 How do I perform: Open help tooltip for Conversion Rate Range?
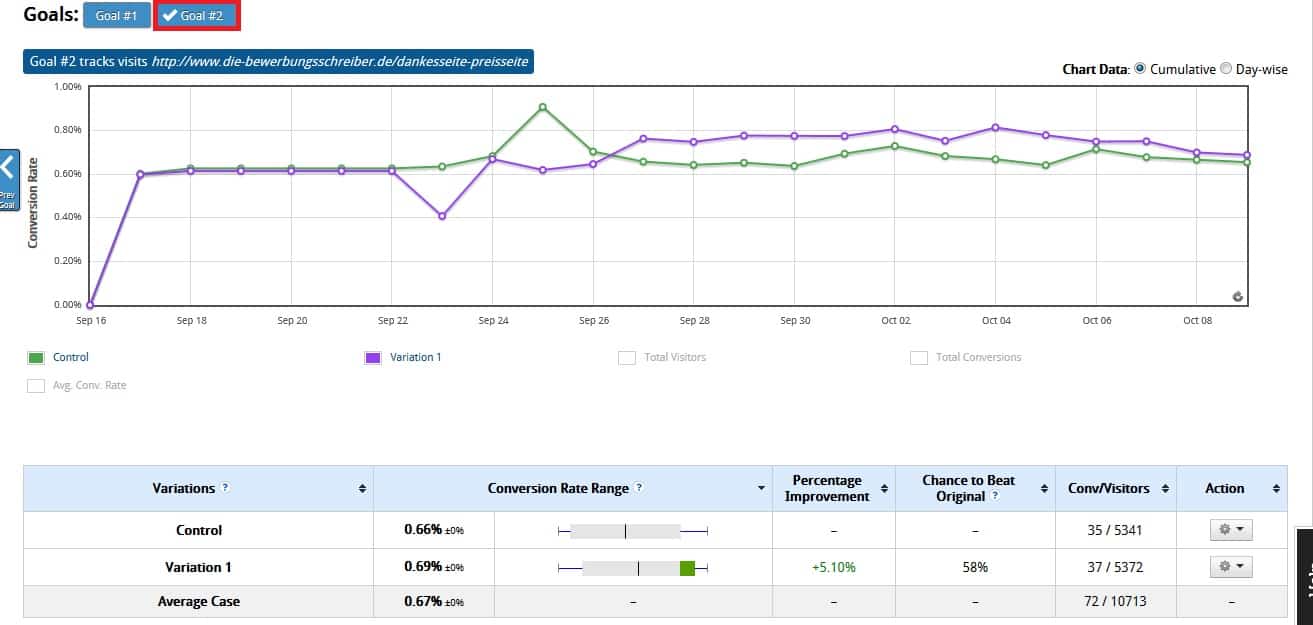(x=639, y=488)
